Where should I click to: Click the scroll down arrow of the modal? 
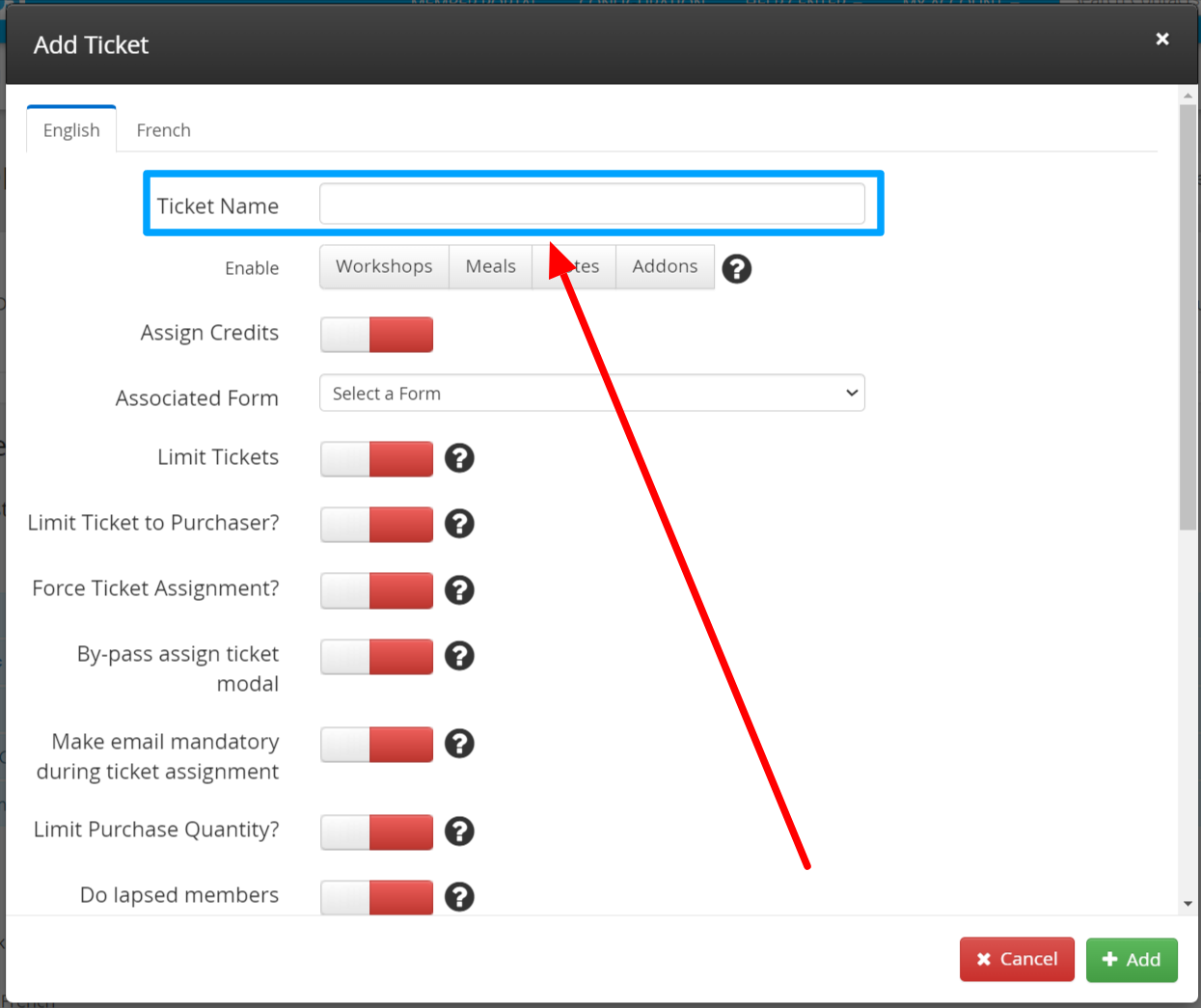[1187, 904]
